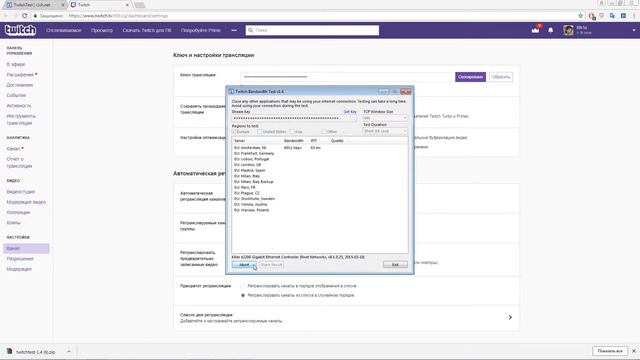This screenshot has width=640, height=360.
Task: Reload the browser page
Action: pyautogui.click(x=24, y=16)
